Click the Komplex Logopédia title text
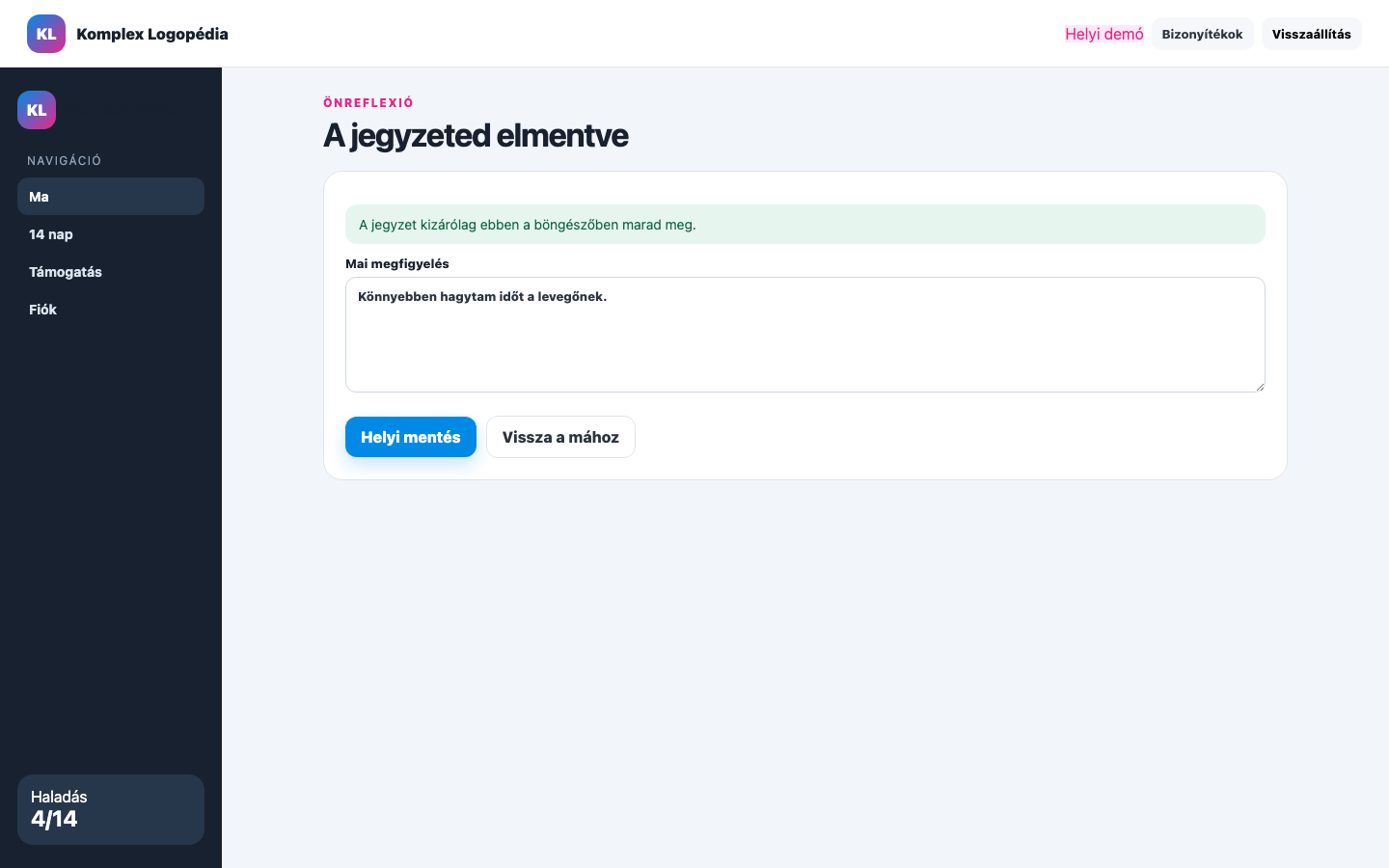Viewport: 1389px width, 868px height. coord(152,34)
